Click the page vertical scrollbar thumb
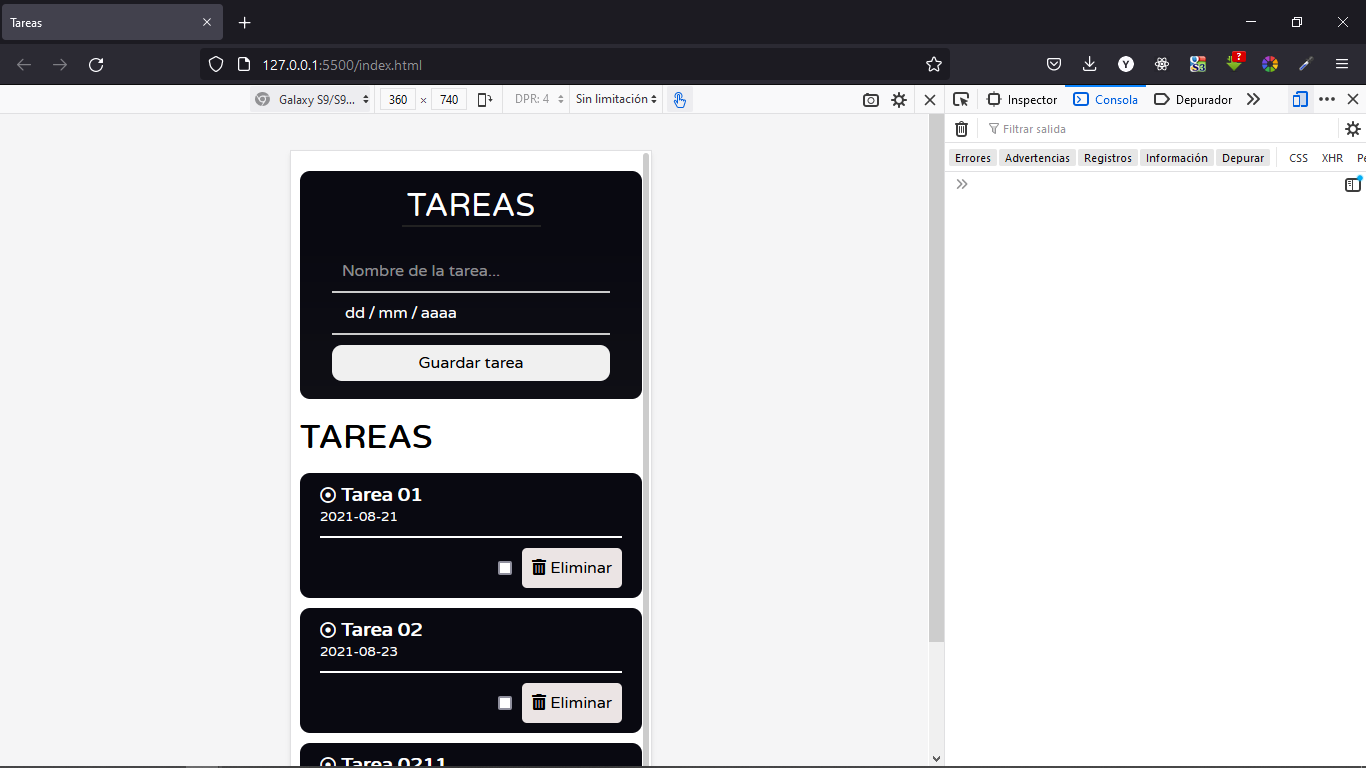 click(936, 378)
